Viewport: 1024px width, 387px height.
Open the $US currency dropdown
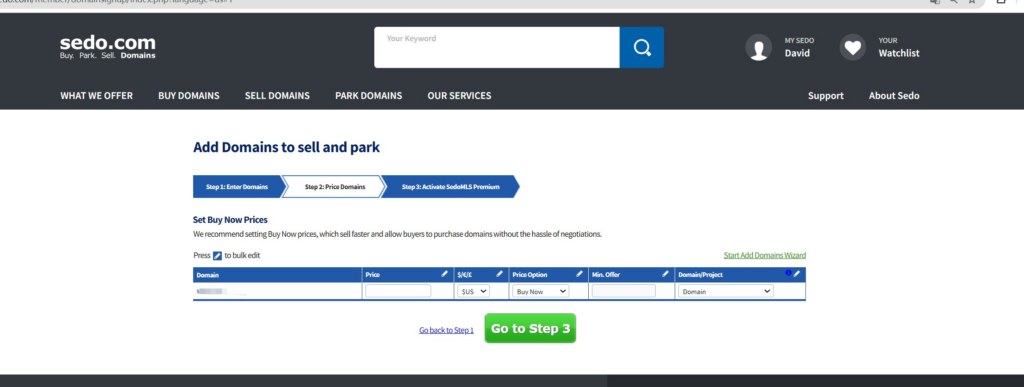point(474,292)
